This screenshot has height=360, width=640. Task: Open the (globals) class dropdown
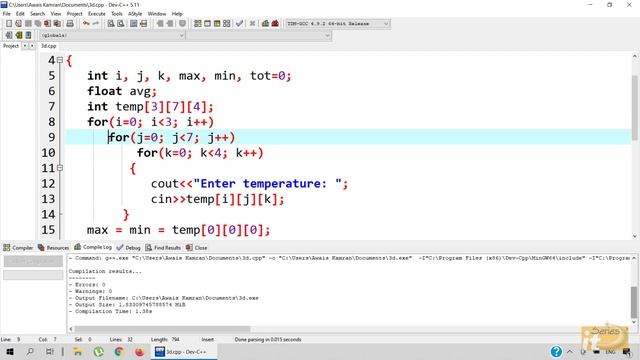[112, 36]
